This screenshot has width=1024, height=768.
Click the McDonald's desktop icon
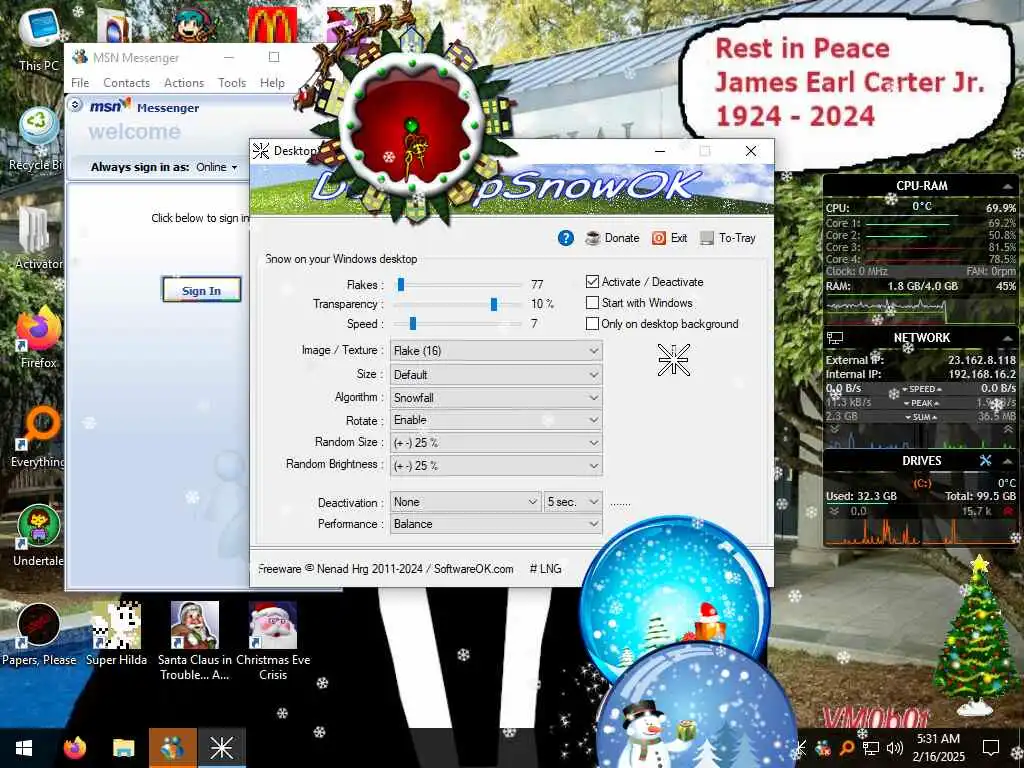(272, 24)
